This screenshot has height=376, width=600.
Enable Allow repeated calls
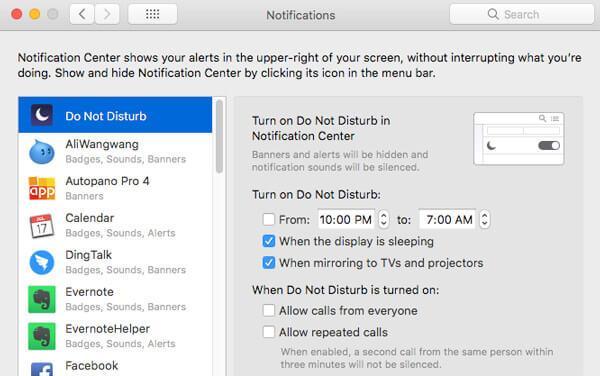pos(269,332)
